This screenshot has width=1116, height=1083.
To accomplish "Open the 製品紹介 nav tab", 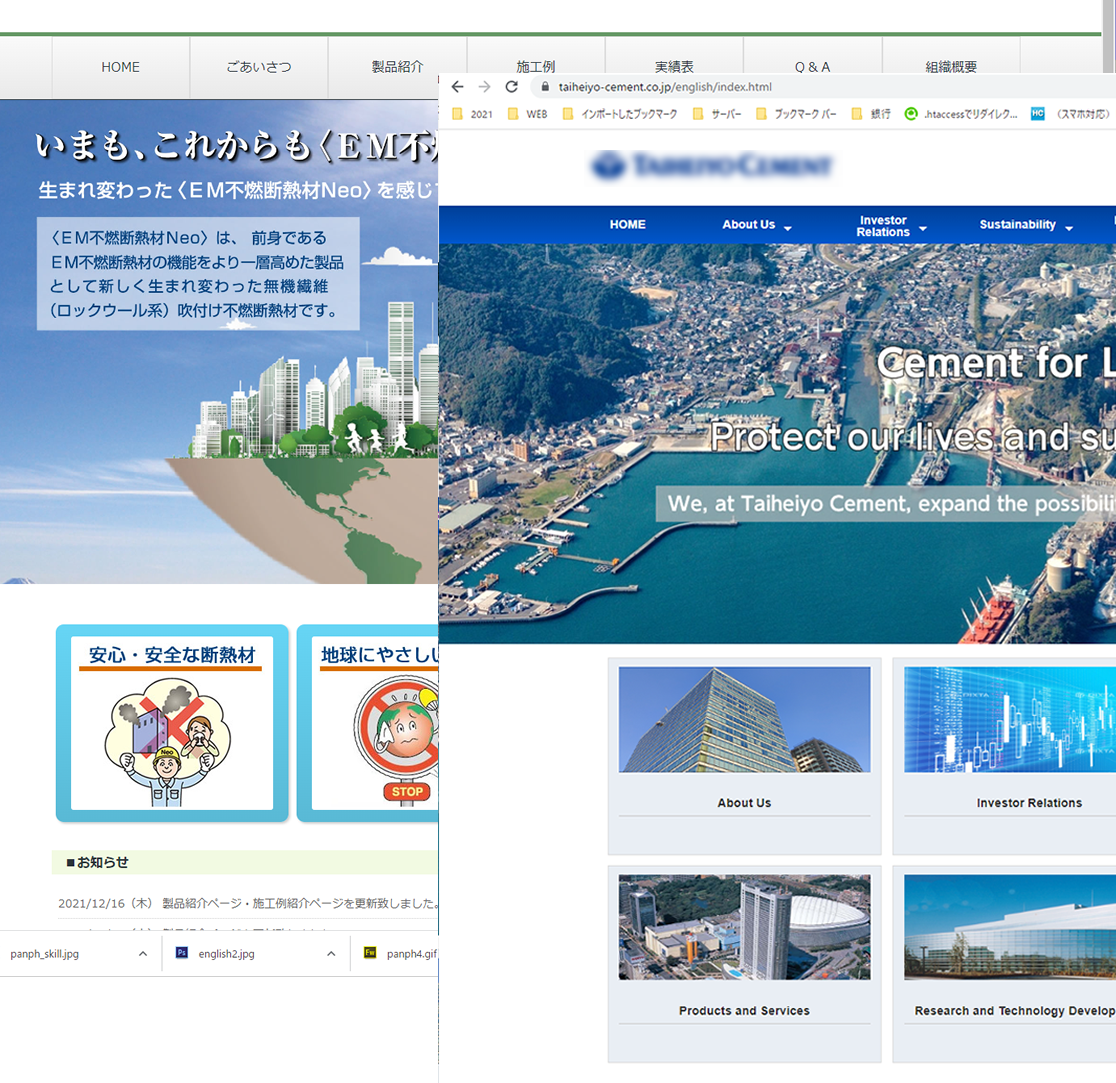I will [x=397, y=67].
